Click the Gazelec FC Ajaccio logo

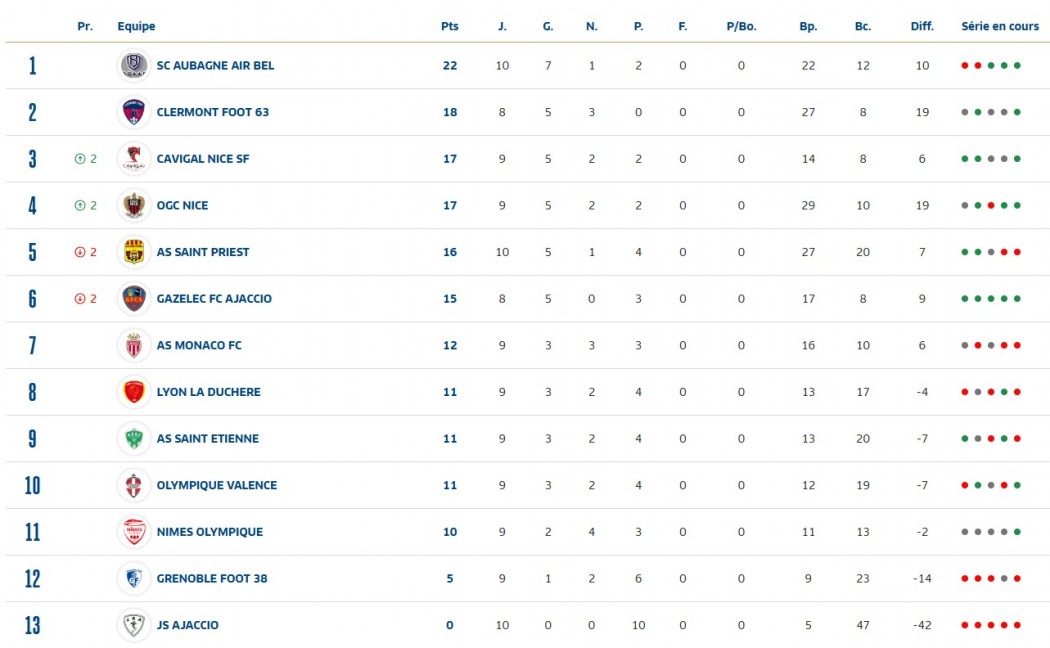click(x=133, y=299)
